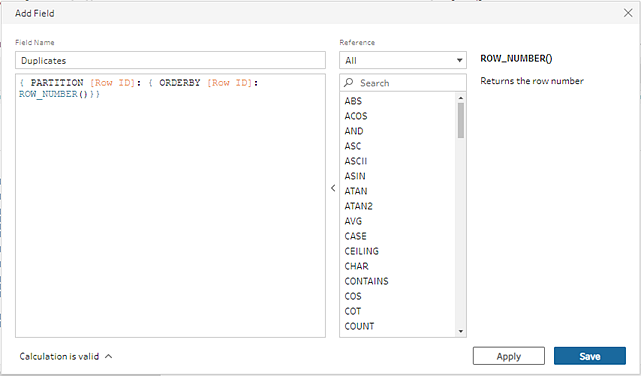Select the ABS function

pos(353,101)
